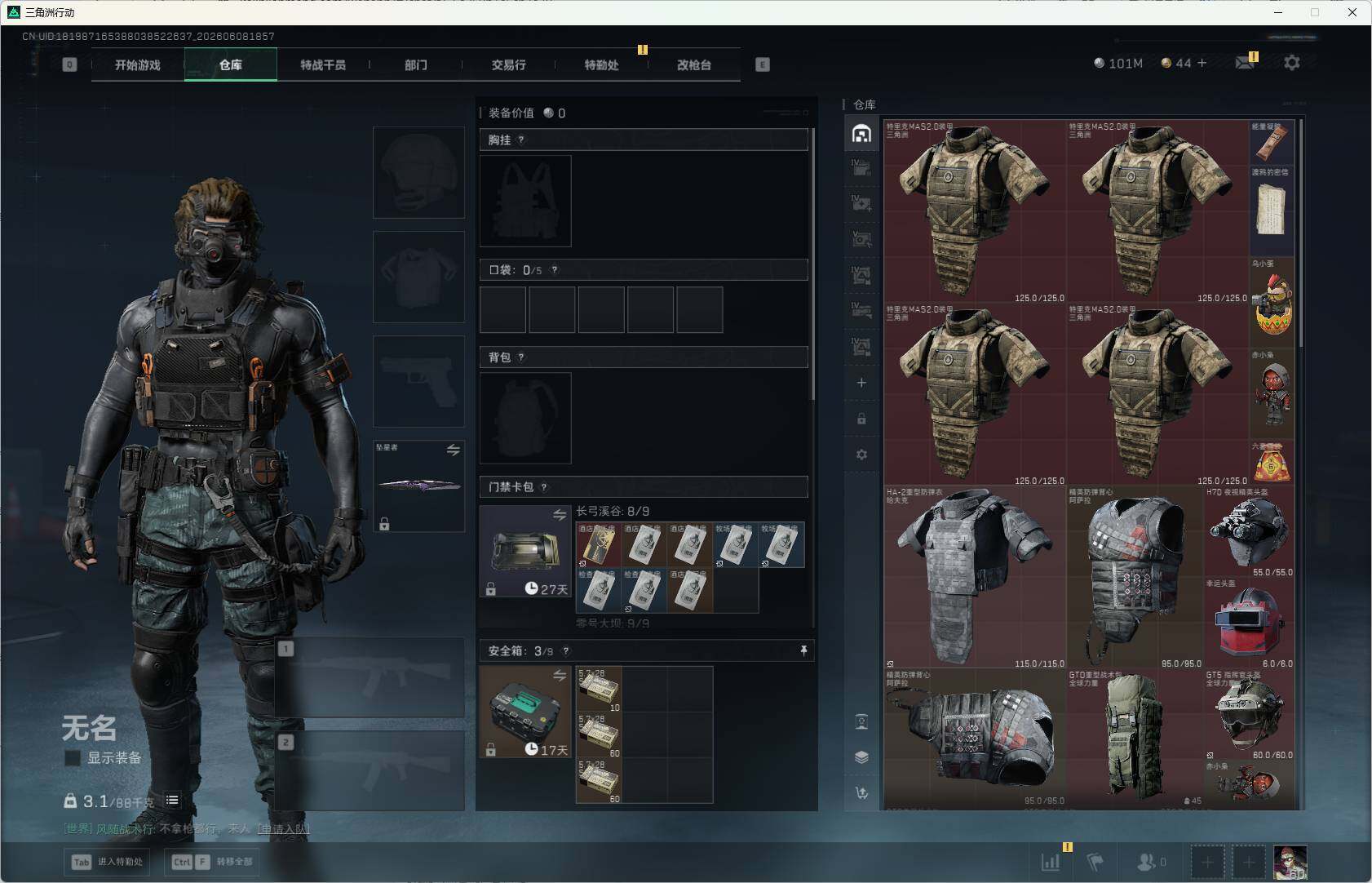Open the first expansion box sidebar icon
This screenshot has width=1372, height=883.
[861, 168]
